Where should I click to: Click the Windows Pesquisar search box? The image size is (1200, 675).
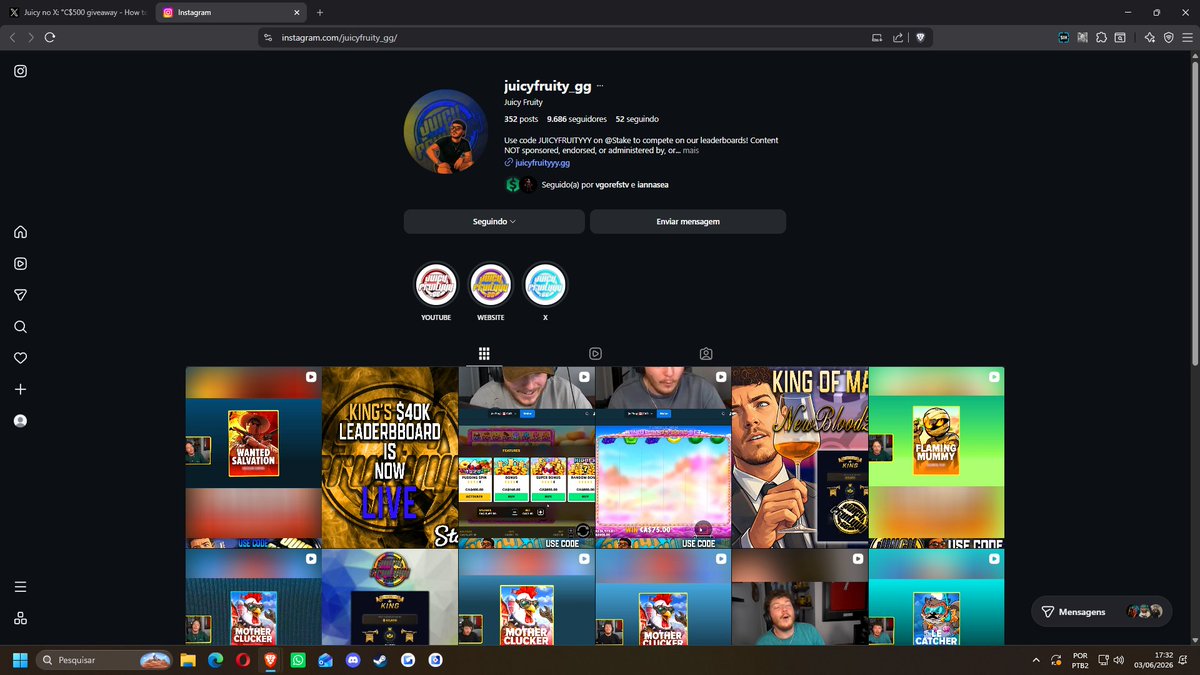[x=105, y=661]
